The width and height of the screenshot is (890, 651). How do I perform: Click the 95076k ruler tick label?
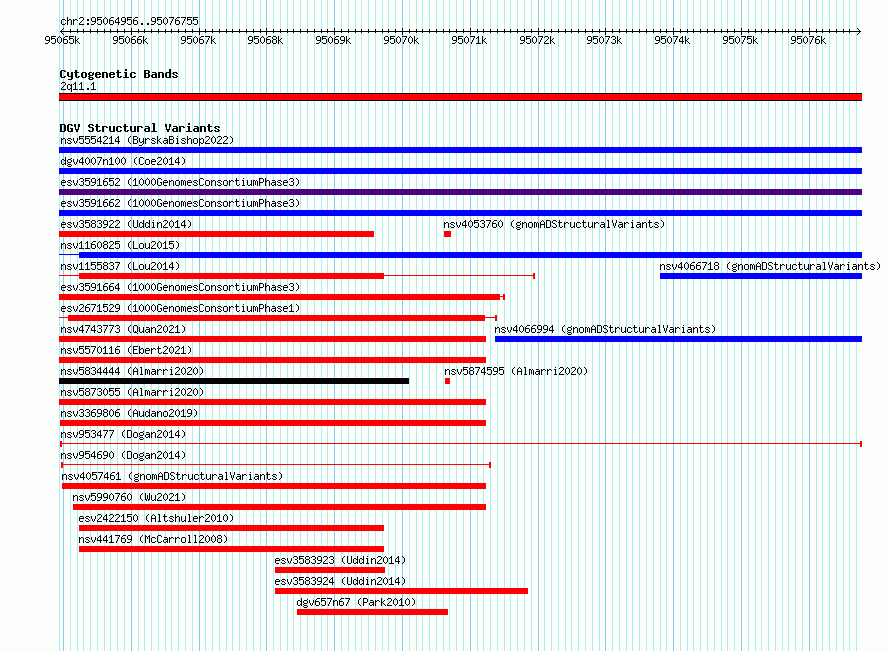[x=808, y=40]
